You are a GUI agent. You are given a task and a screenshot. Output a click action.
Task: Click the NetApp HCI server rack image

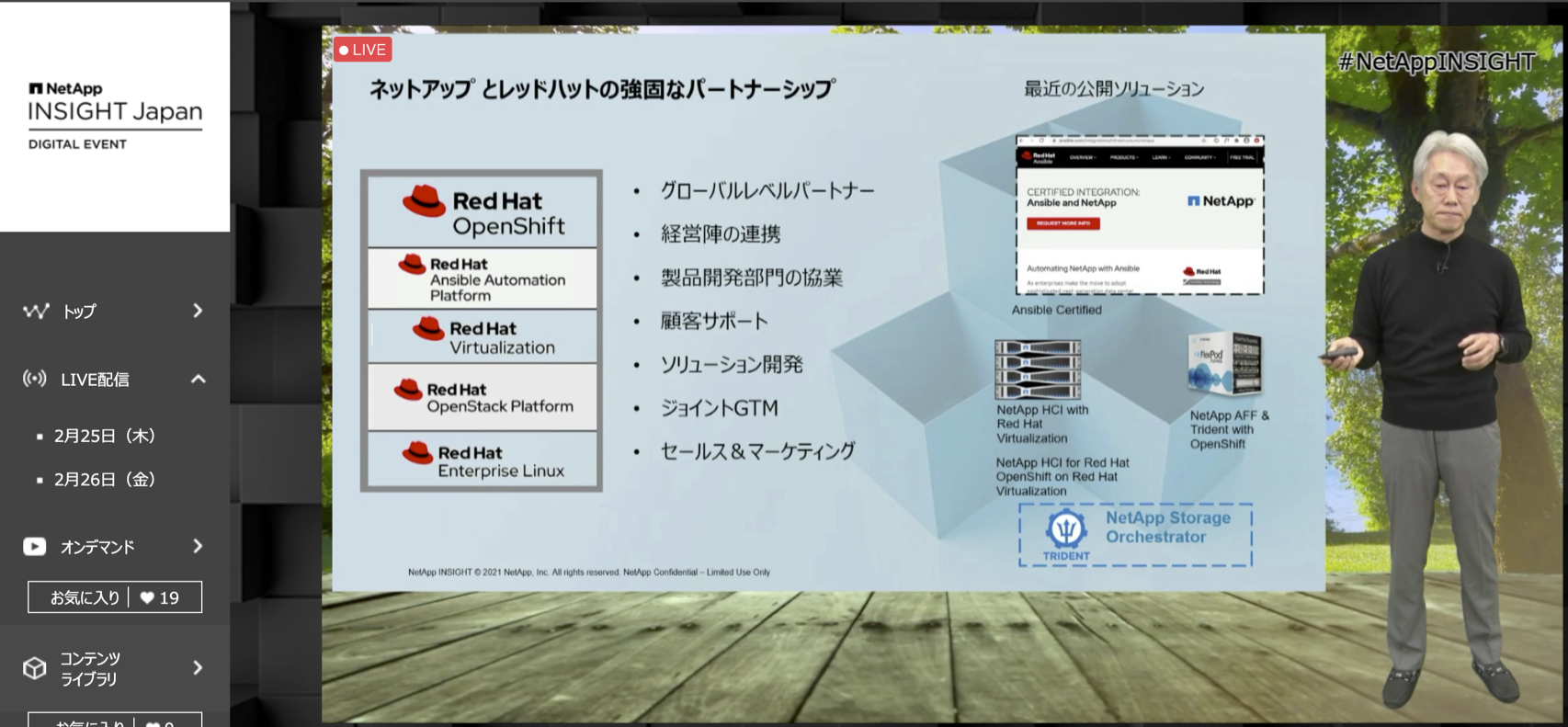coord(1038,369)
